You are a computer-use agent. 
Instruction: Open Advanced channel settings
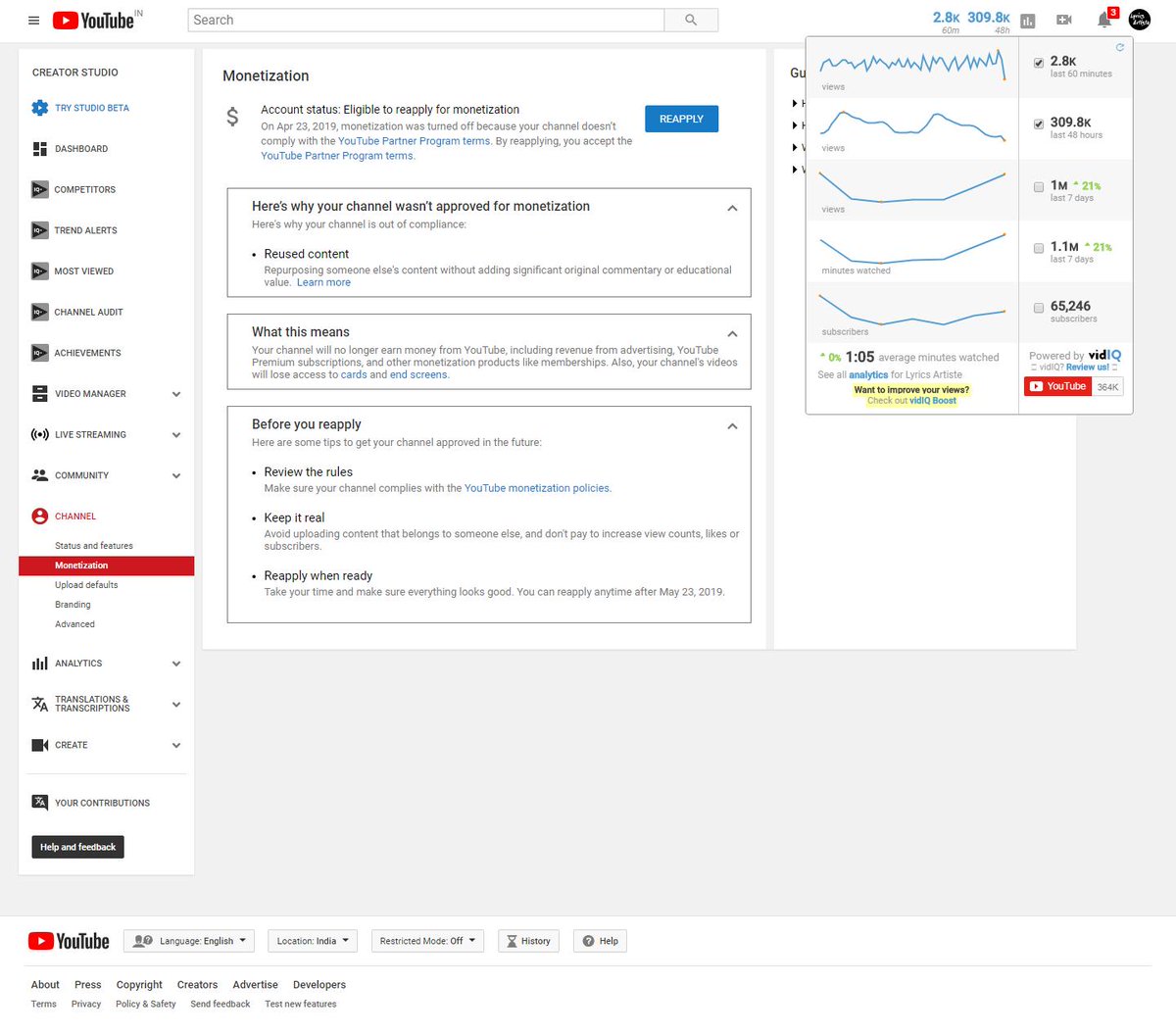(x=74, y=624)
